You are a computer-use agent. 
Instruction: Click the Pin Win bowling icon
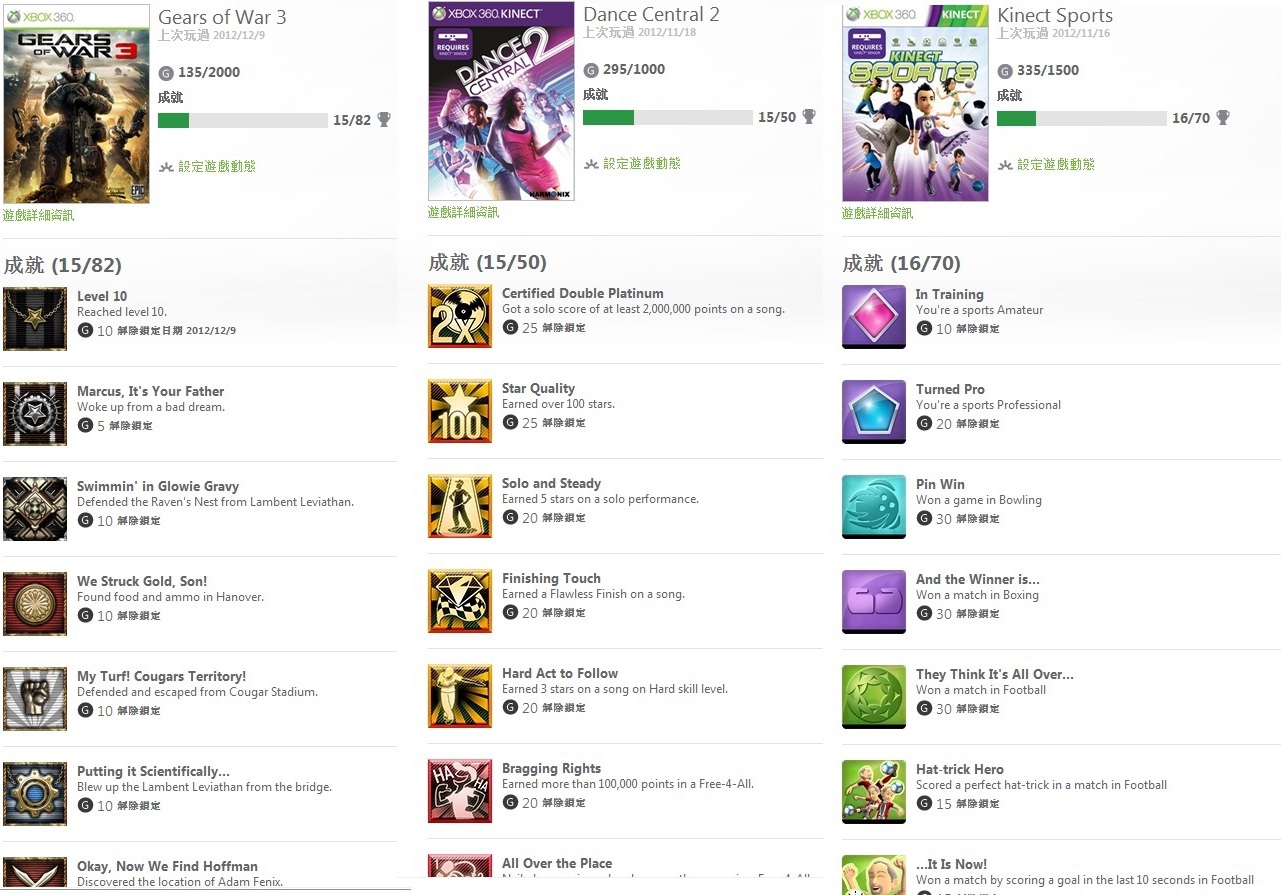(x=874, y=507)
